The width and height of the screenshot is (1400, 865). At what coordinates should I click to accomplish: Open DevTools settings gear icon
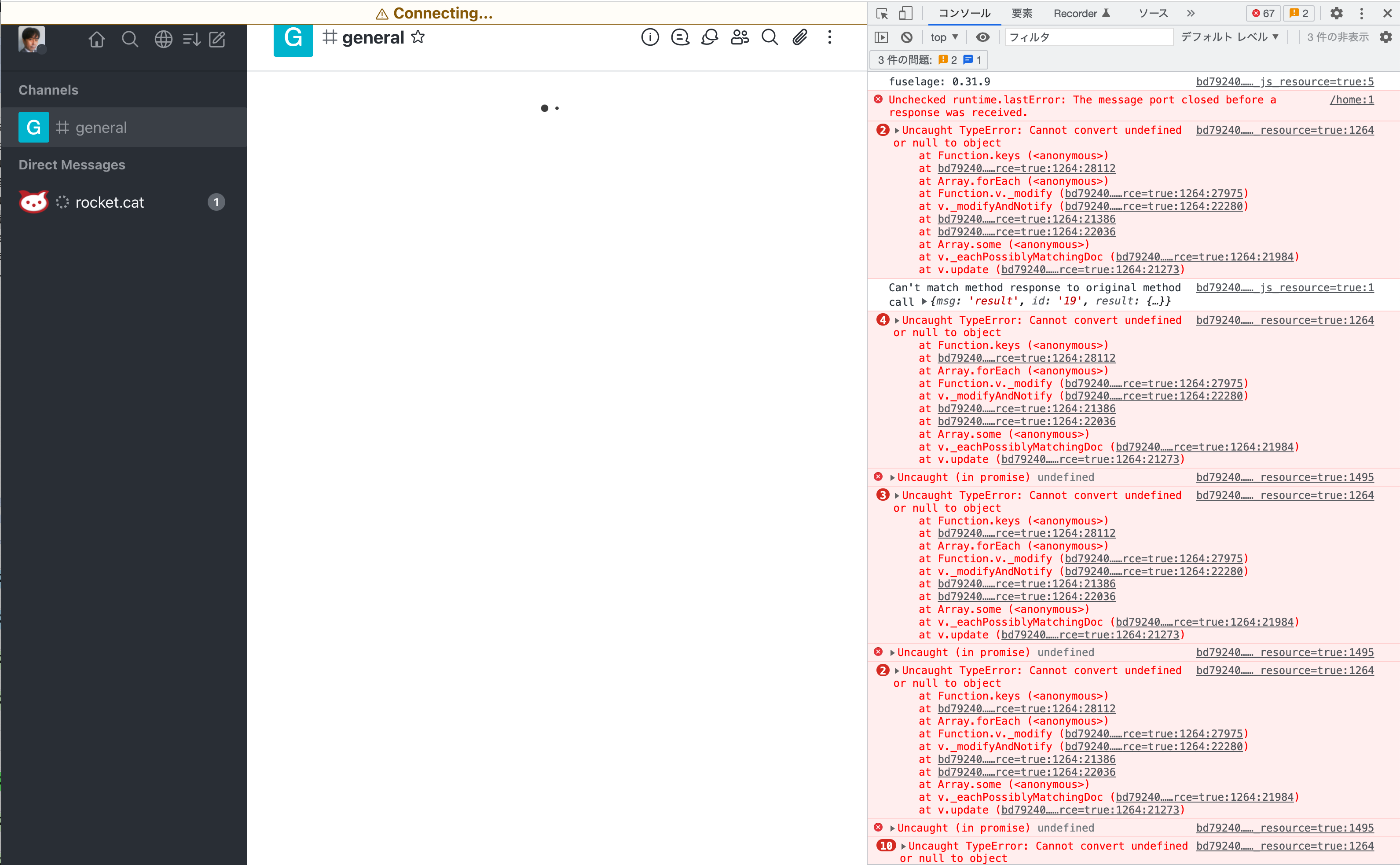pos(1337,13)
